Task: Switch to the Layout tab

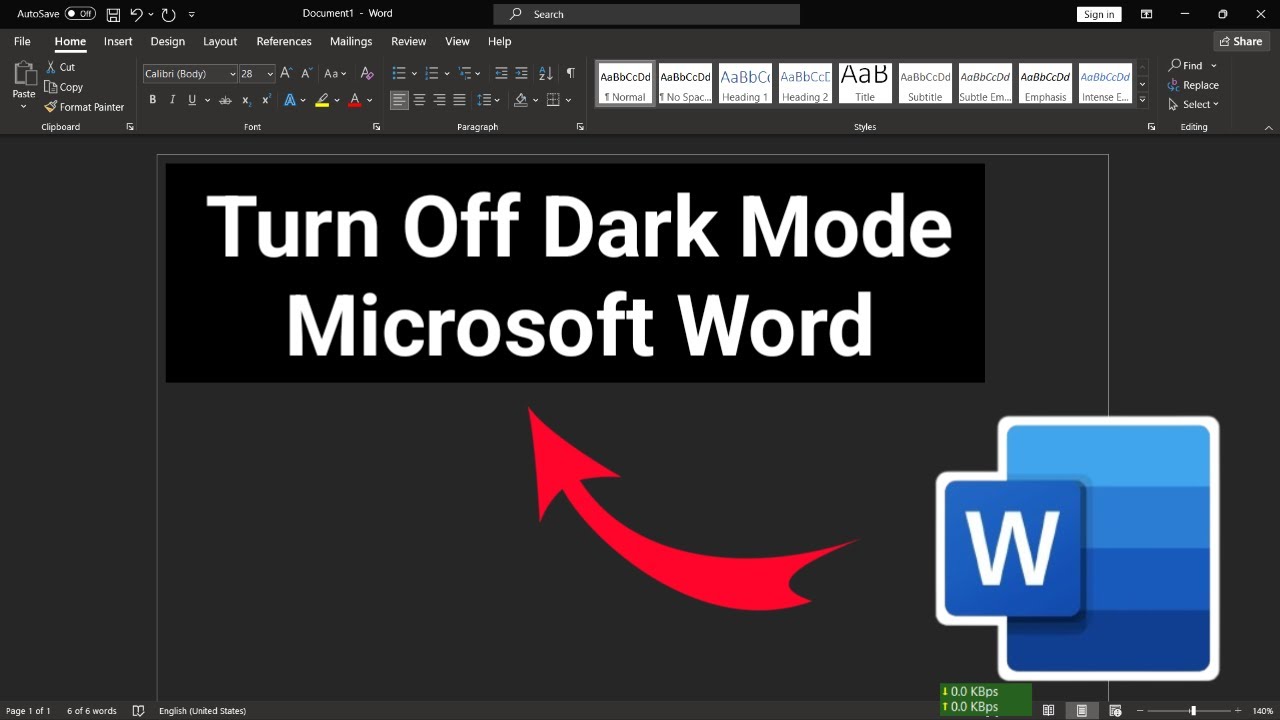Action: click(x=220, y=41)
